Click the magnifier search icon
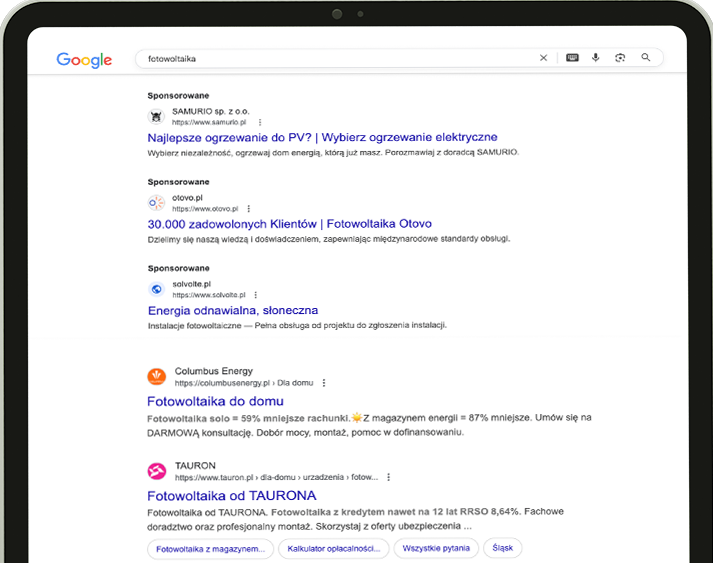The height and width of the screenshot is (563, 713). click(x=646, y=57)
